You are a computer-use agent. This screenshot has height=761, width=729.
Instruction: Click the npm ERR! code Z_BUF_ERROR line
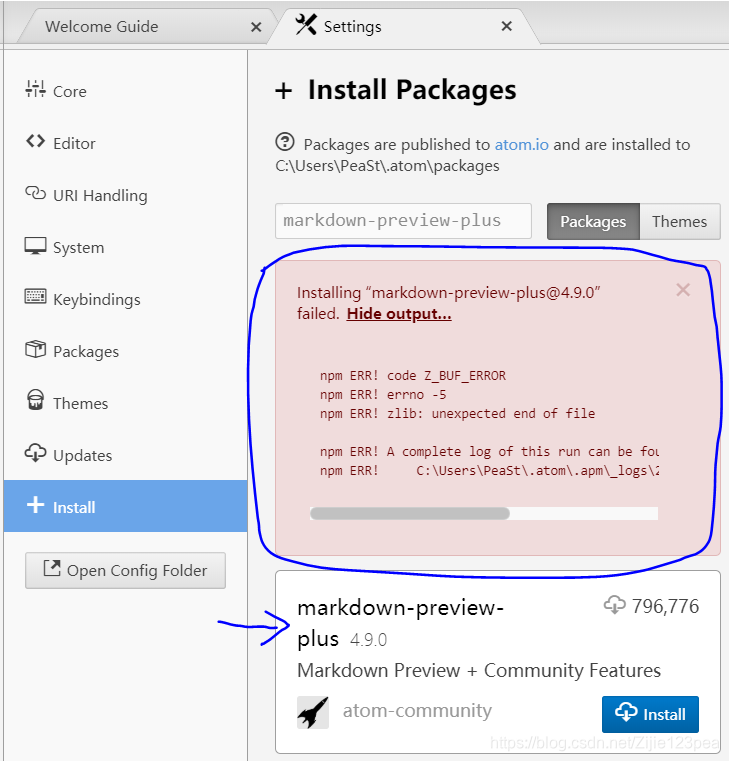(413, 376)
